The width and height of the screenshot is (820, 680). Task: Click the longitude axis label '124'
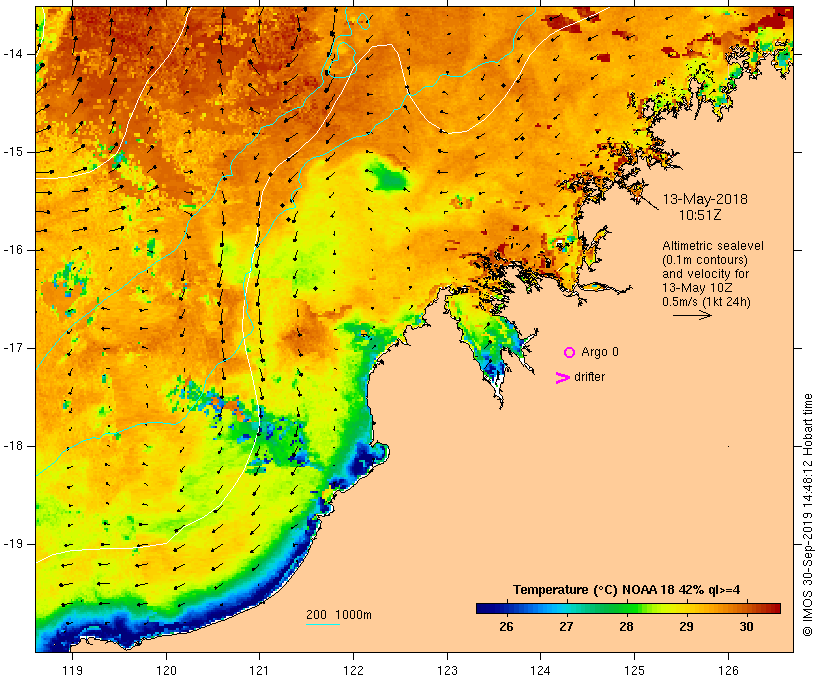540,671
